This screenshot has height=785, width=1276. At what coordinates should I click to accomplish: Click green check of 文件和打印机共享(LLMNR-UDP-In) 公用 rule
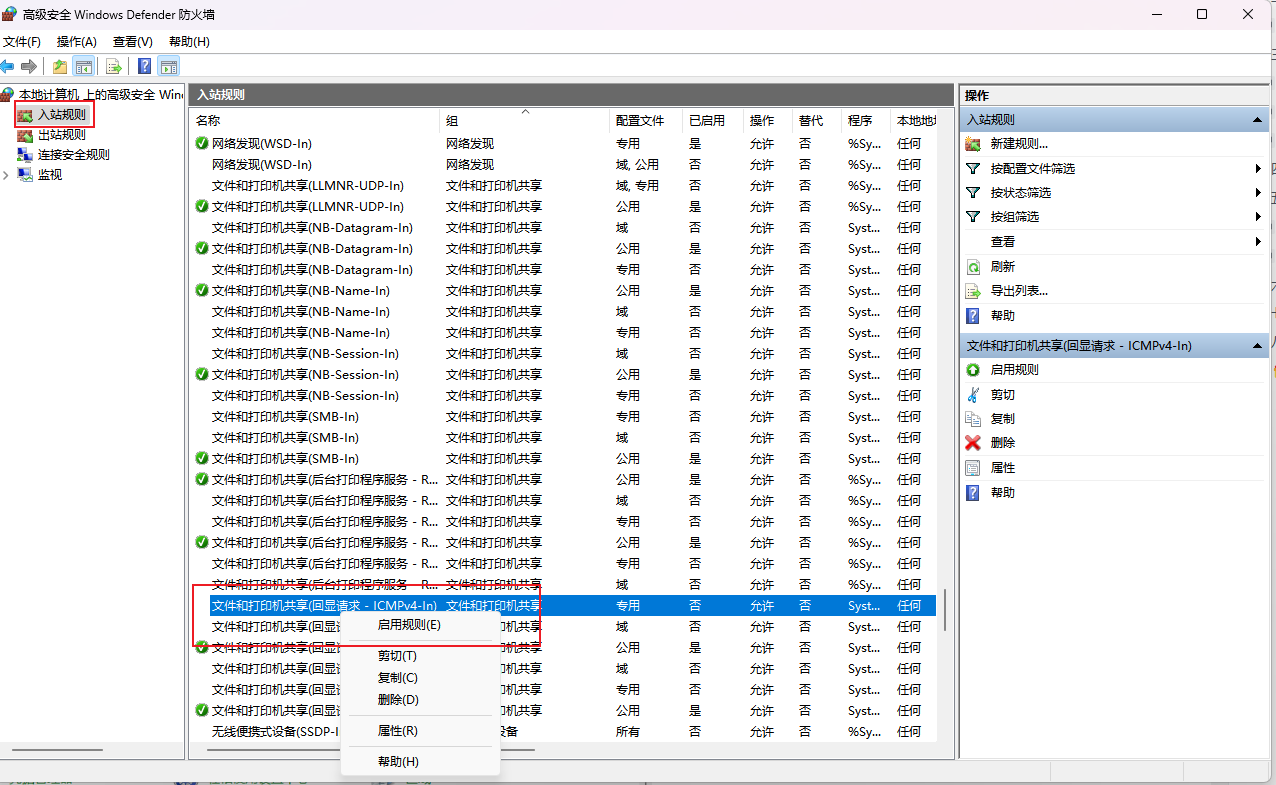click(x=202, y=207)
